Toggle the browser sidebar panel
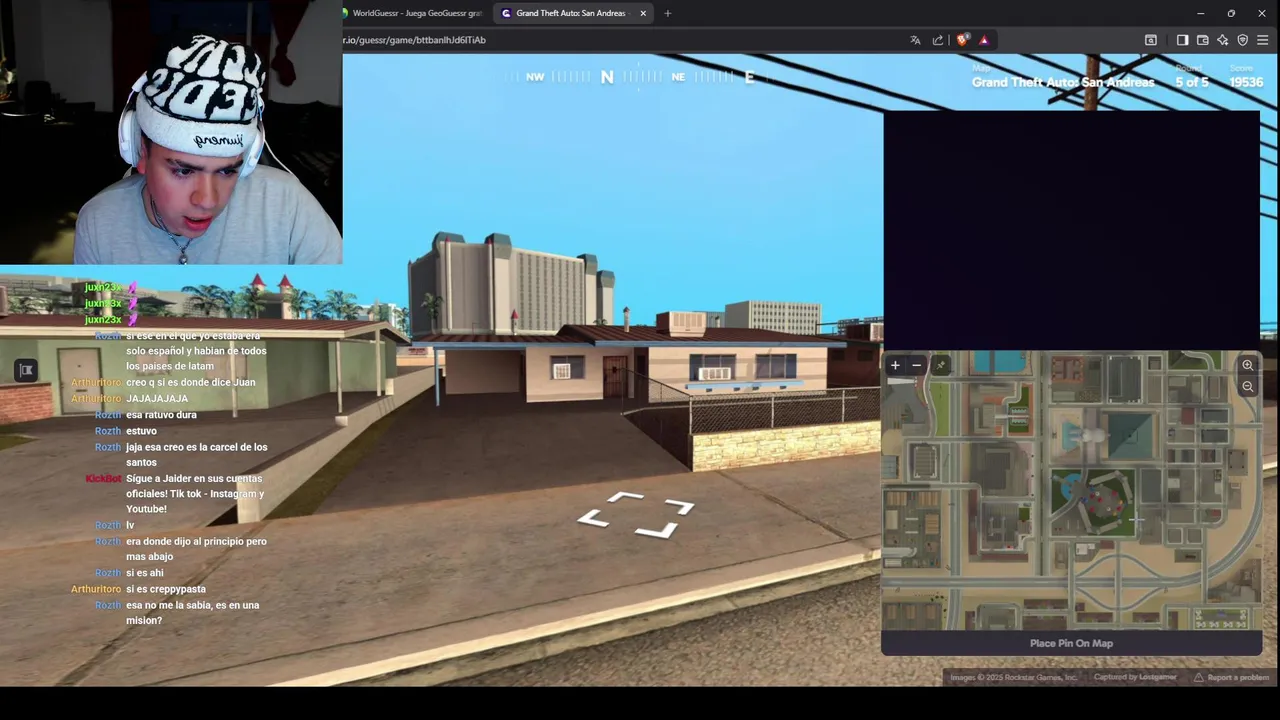Viewport: 1280px width, 720px height. click(x=1182, y=40)
